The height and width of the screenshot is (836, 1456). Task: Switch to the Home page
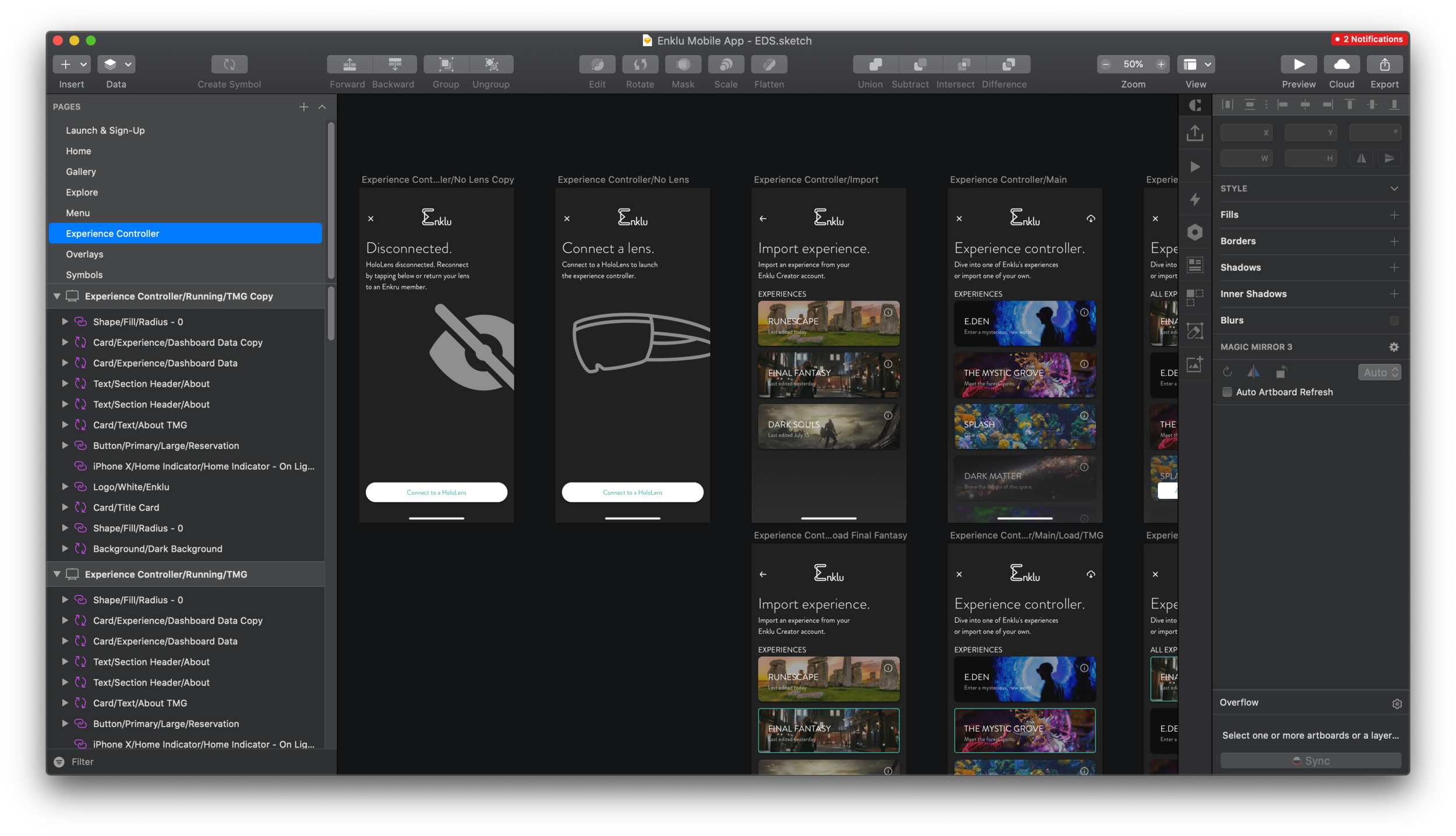[x=185, y=151]
